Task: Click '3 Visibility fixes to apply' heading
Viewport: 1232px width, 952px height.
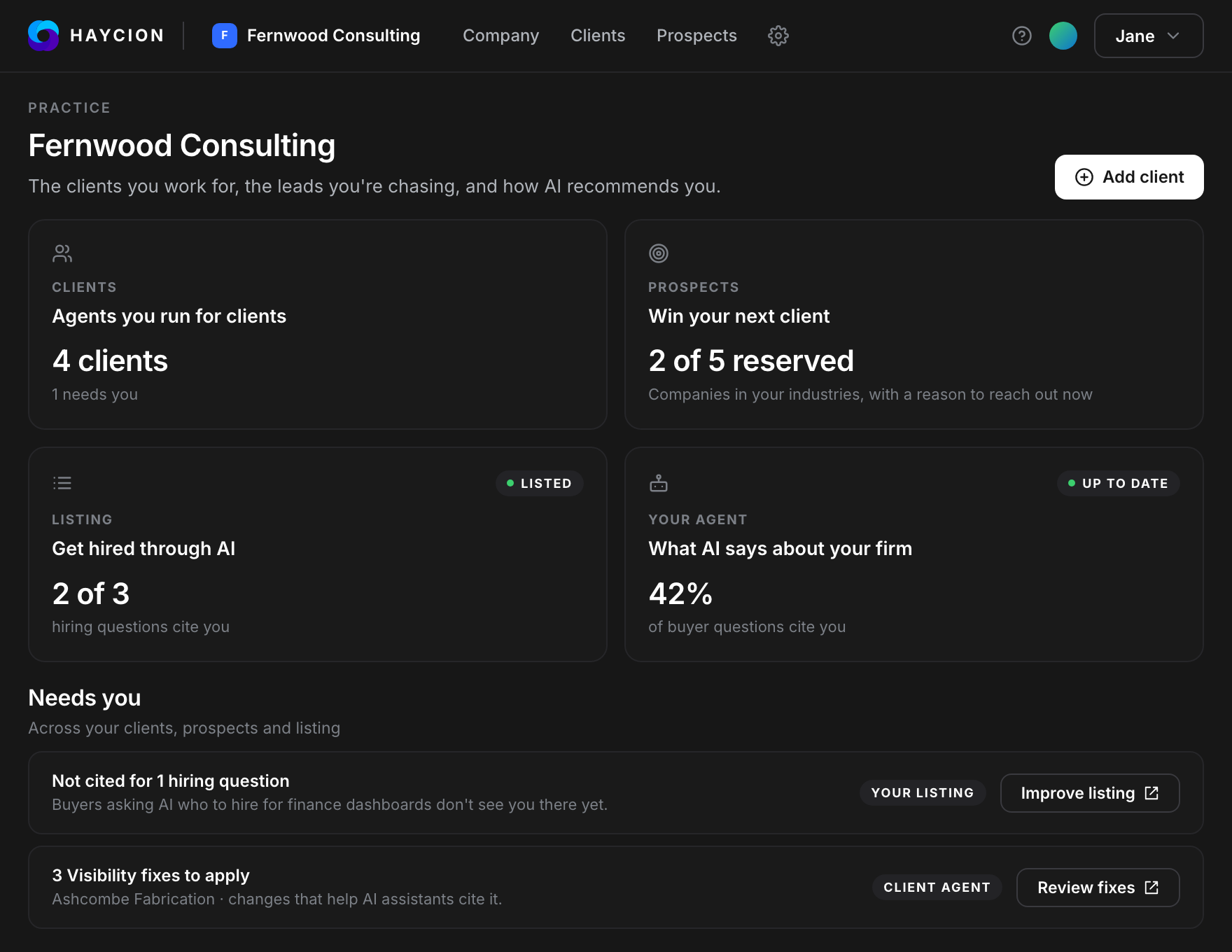Action: [x=151, y=876]
